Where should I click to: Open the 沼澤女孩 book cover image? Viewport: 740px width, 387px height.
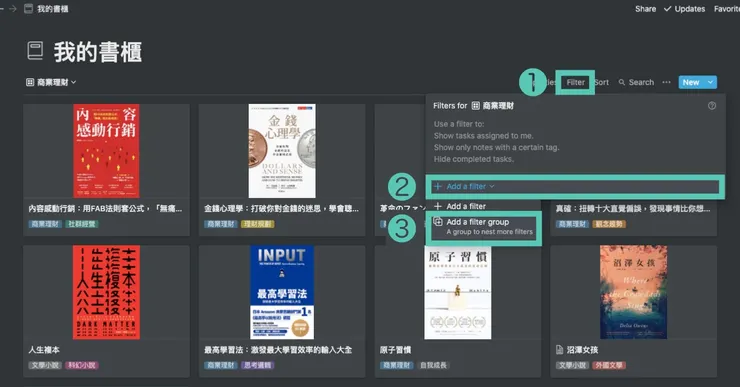(633, 292)
